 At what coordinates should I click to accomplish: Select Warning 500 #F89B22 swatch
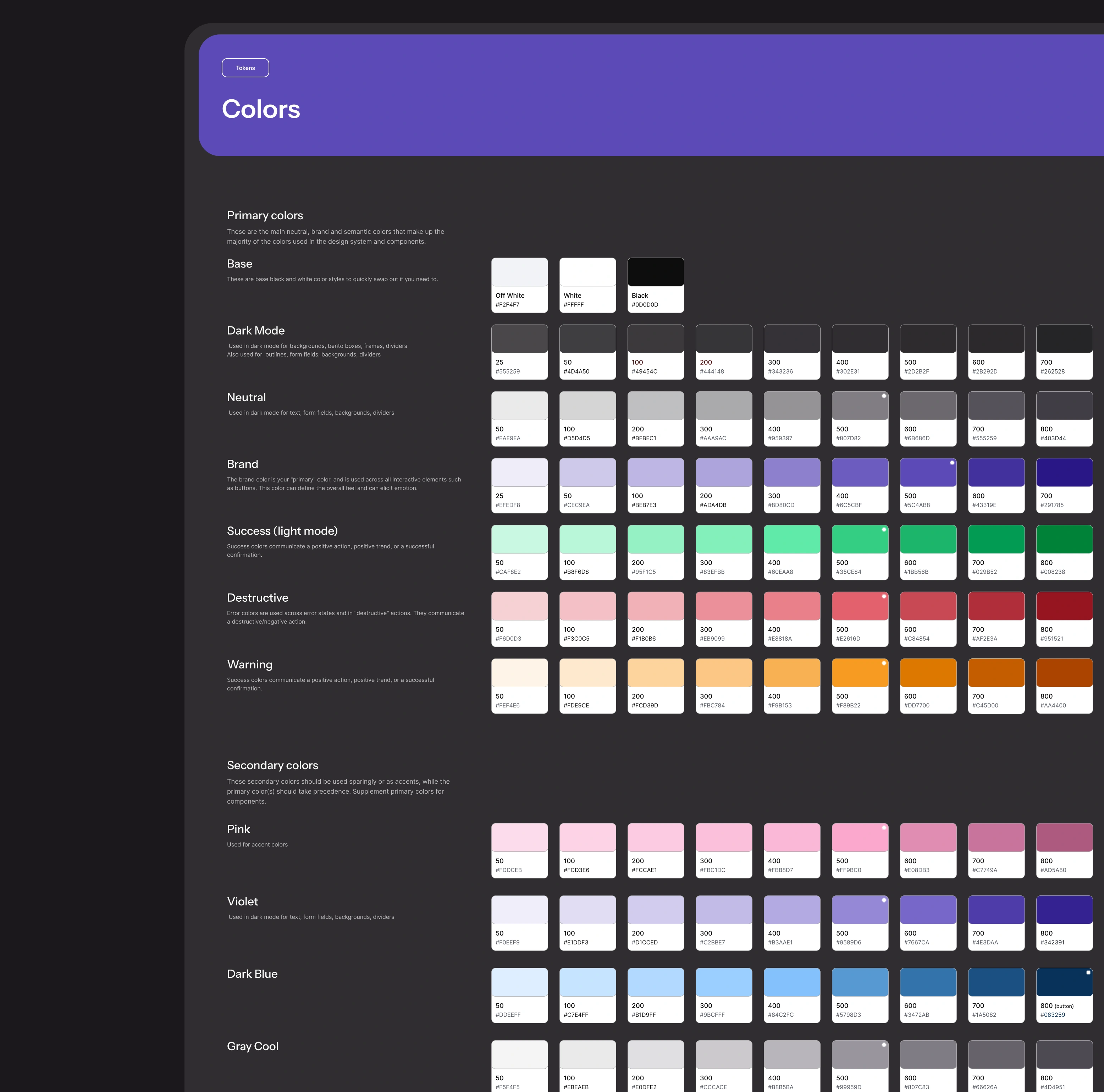click(860, 686)
